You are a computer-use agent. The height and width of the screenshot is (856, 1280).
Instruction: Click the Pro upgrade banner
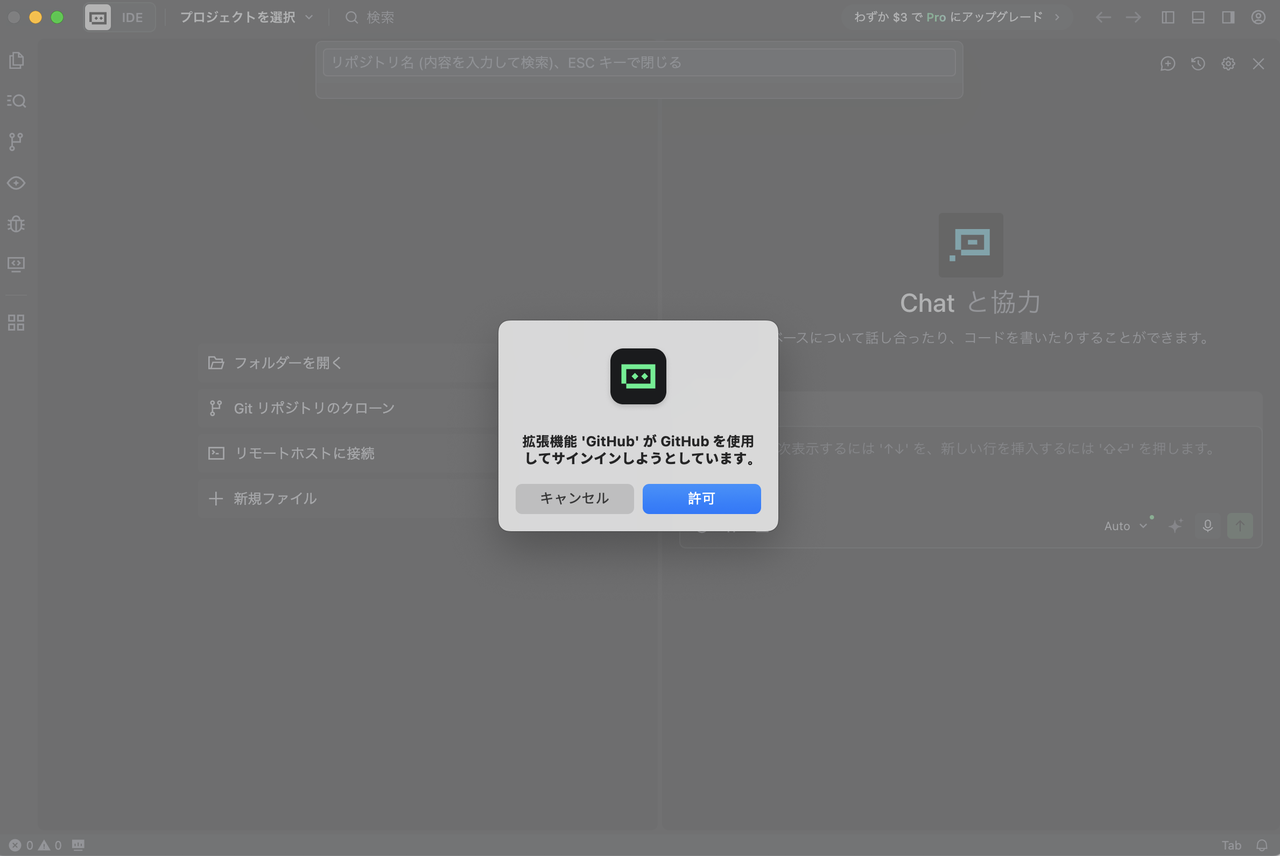click(x=957, y=17)
